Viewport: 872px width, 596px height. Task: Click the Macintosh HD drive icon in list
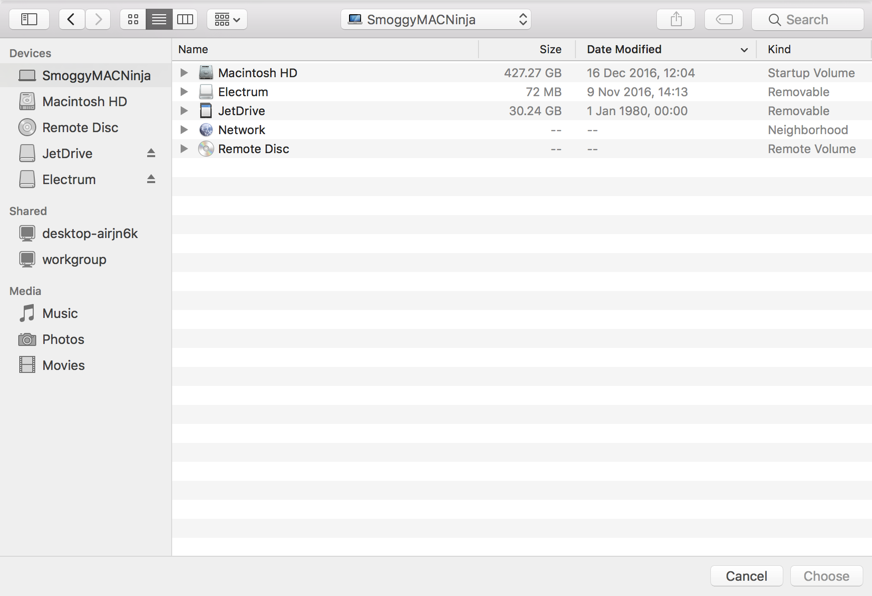coord(206,72)
